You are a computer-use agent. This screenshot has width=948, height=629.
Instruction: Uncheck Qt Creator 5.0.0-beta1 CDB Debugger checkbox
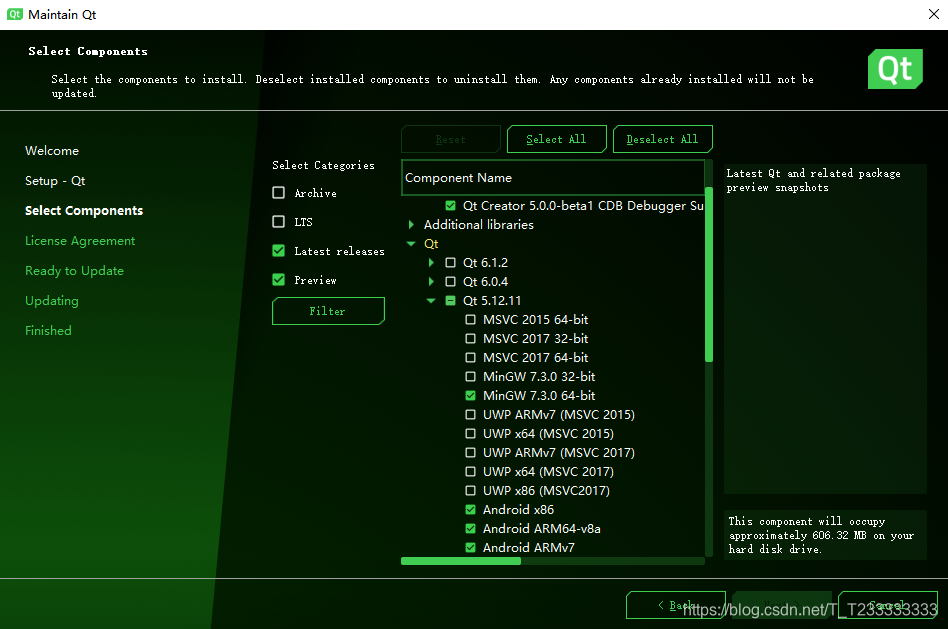point(450,206)
